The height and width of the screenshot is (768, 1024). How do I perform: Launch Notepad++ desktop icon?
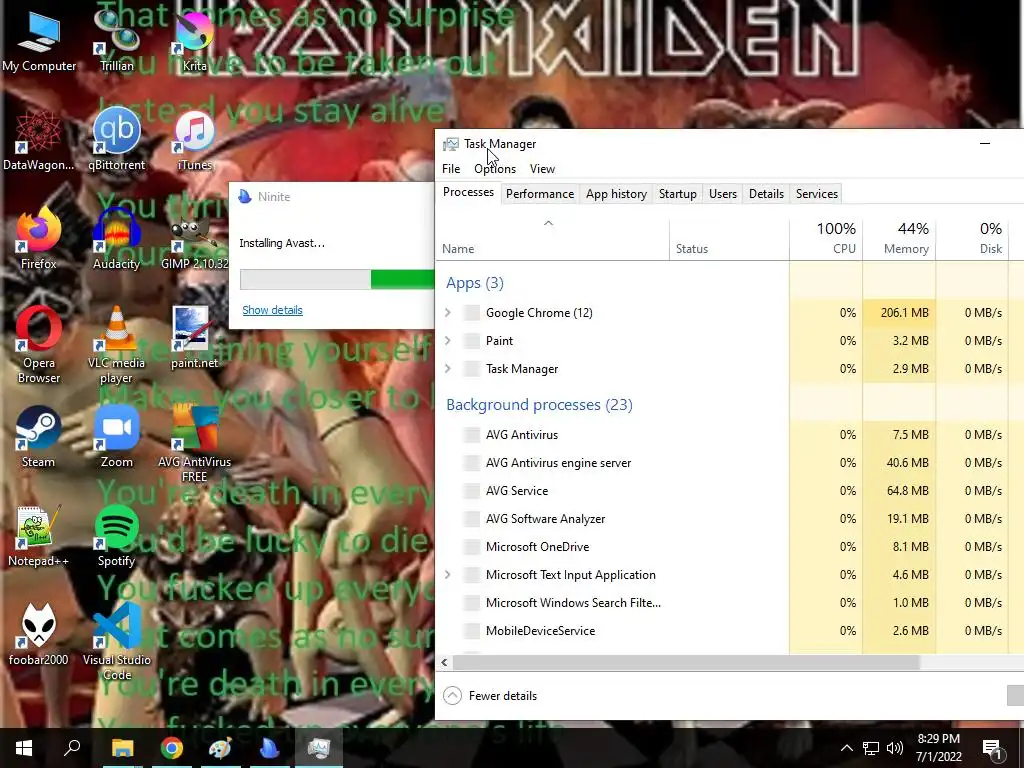(x=39, y=537)
